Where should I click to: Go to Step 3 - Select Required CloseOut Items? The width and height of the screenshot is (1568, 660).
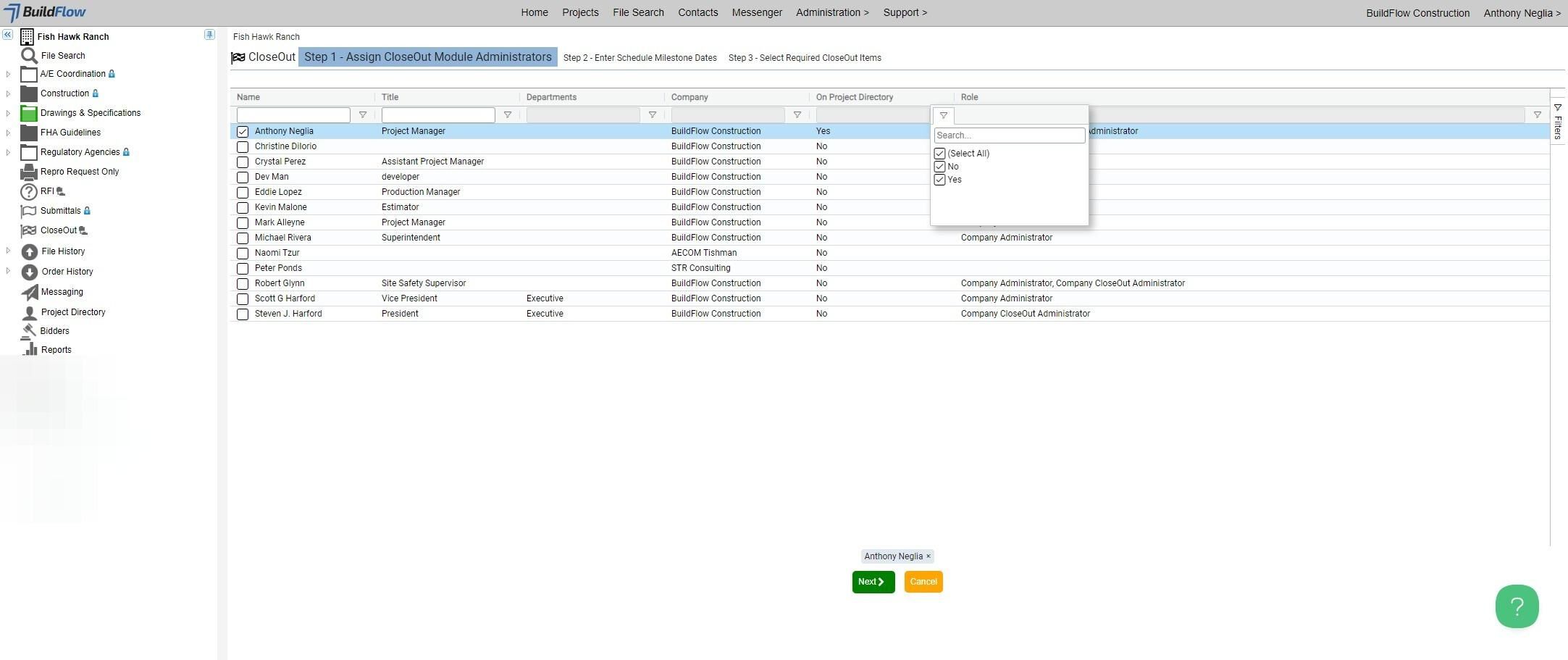pos(805,58)
